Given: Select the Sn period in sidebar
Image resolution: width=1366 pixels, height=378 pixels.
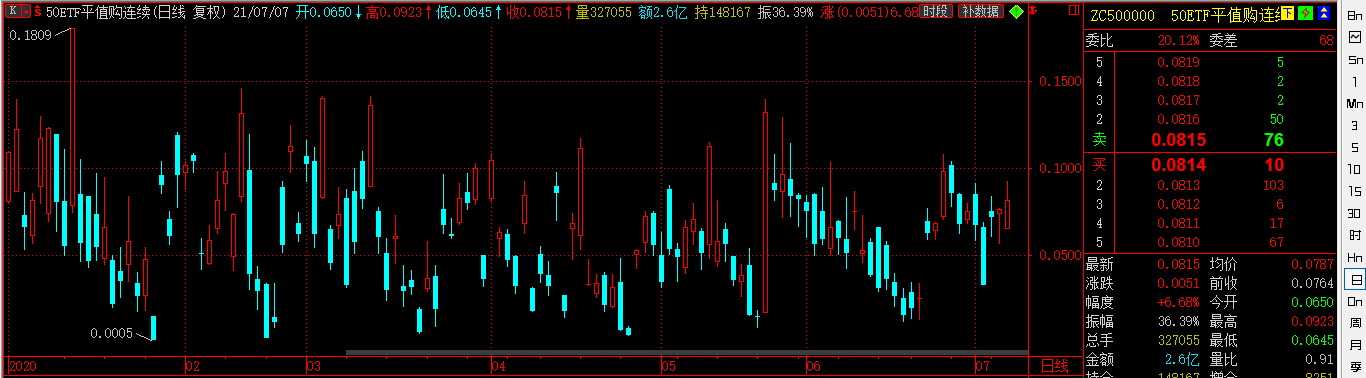Looking at the screenshot, I should coord(1355,59).
